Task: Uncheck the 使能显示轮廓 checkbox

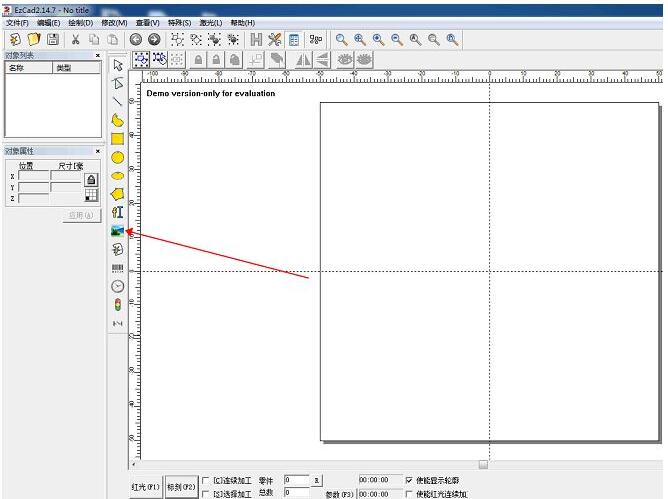Action: point(409,480)
